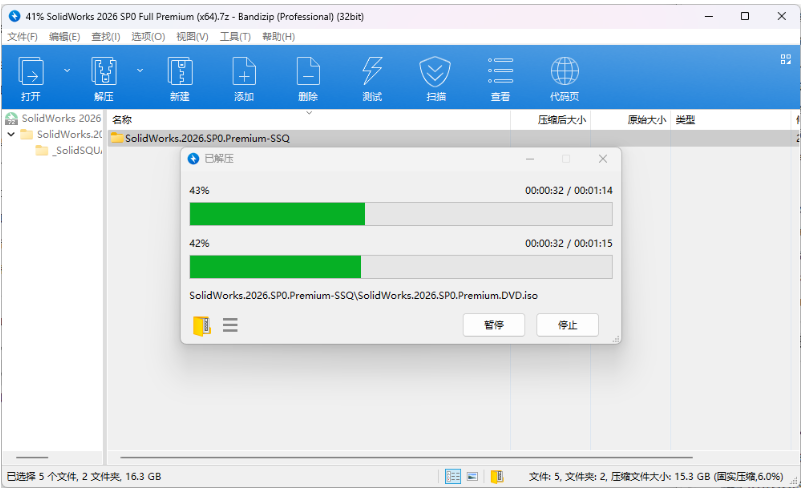Open the 工具(T) menu
801x488 pixels.
[235, 37]
